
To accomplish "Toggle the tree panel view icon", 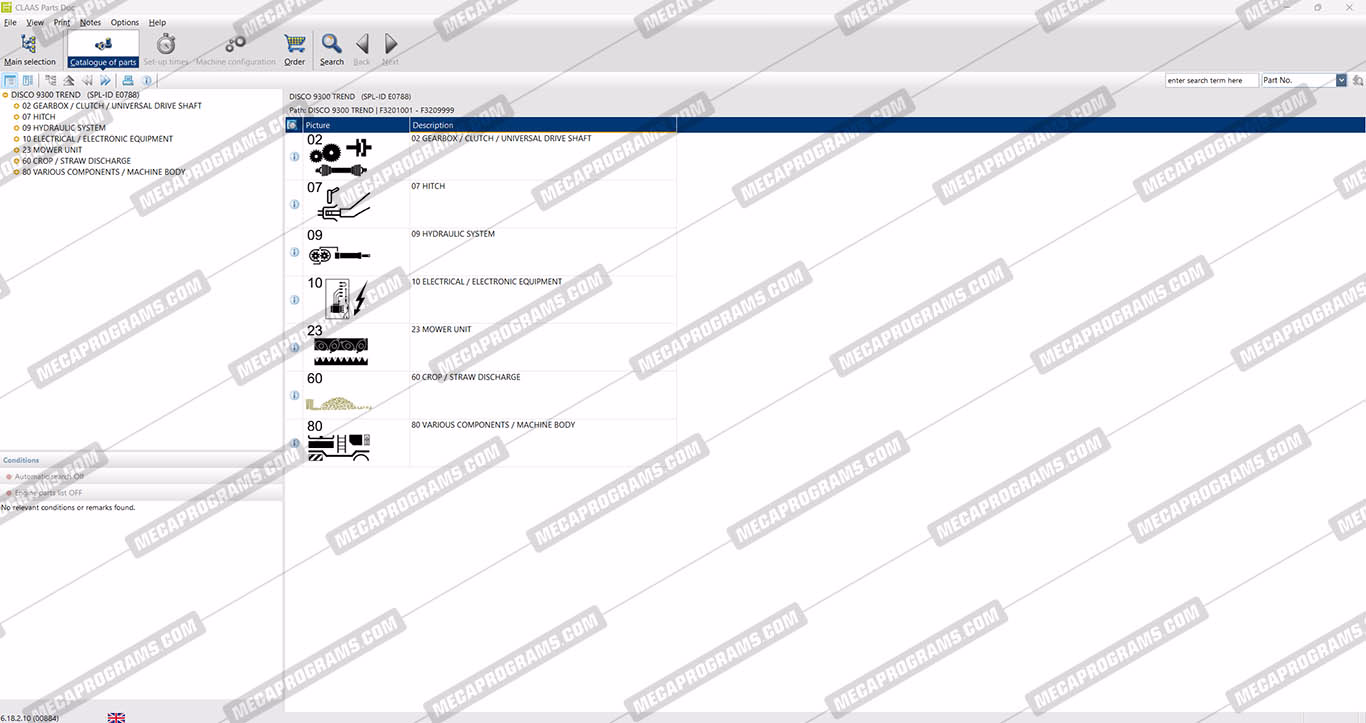I will pos(11,80).
